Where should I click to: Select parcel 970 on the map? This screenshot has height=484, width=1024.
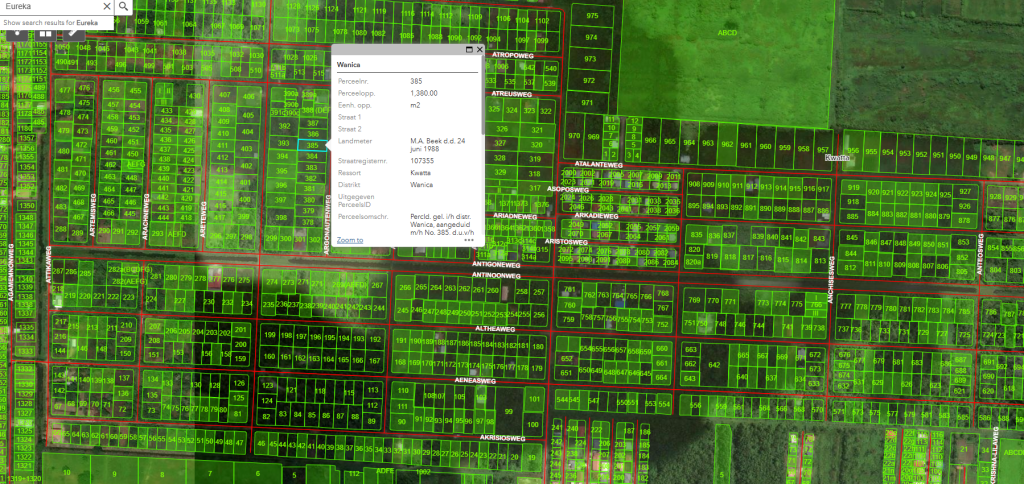[574, 136]
